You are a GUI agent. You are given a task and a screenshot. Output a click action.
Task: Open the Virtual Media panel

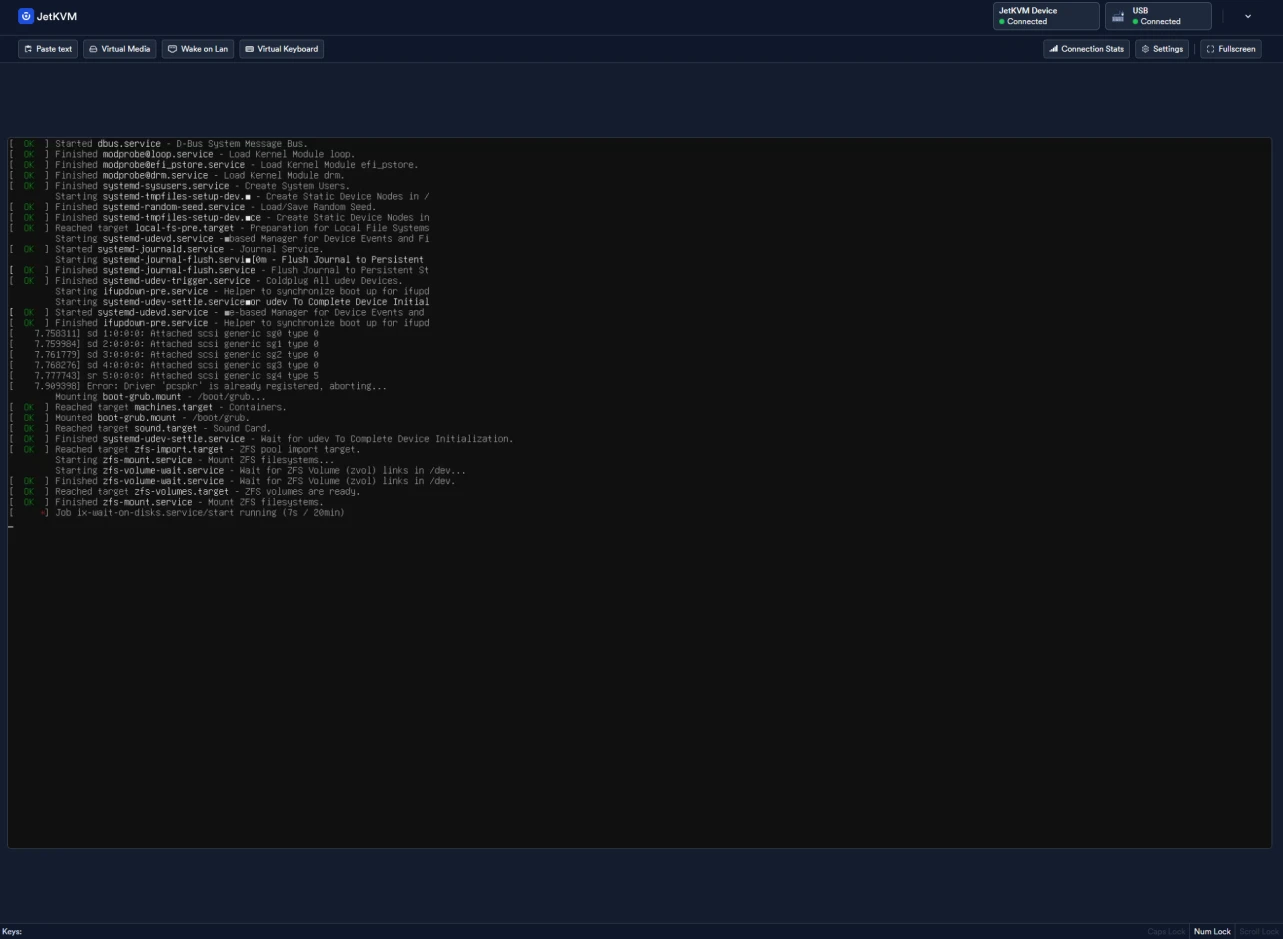[119, 49]
